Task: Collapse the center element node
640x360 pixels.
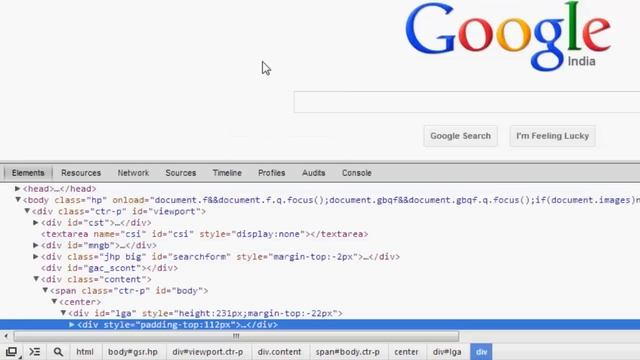Action: coord(54,302)
